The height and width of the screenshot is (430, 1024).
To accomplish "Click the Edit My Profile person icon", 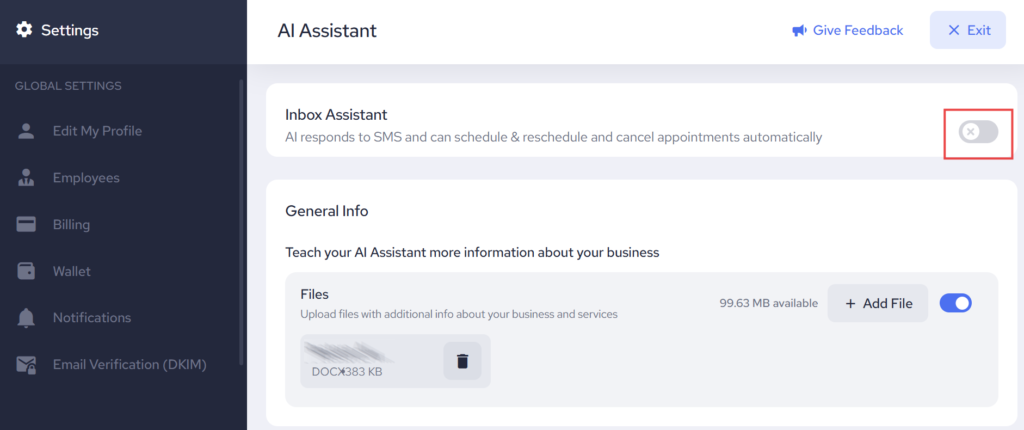I will point(26,131).
